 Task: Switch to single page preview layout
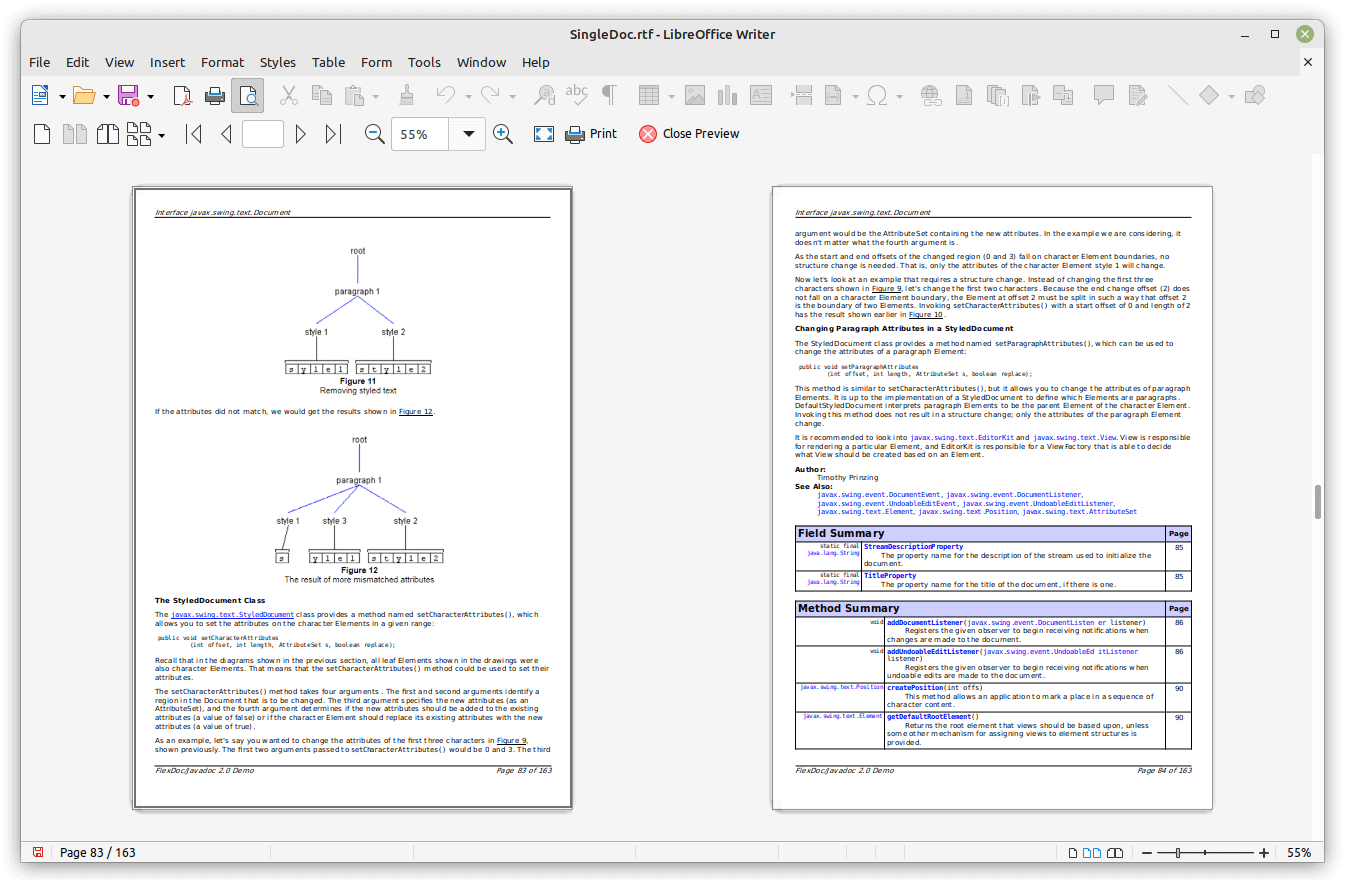[x=42, y=134]
